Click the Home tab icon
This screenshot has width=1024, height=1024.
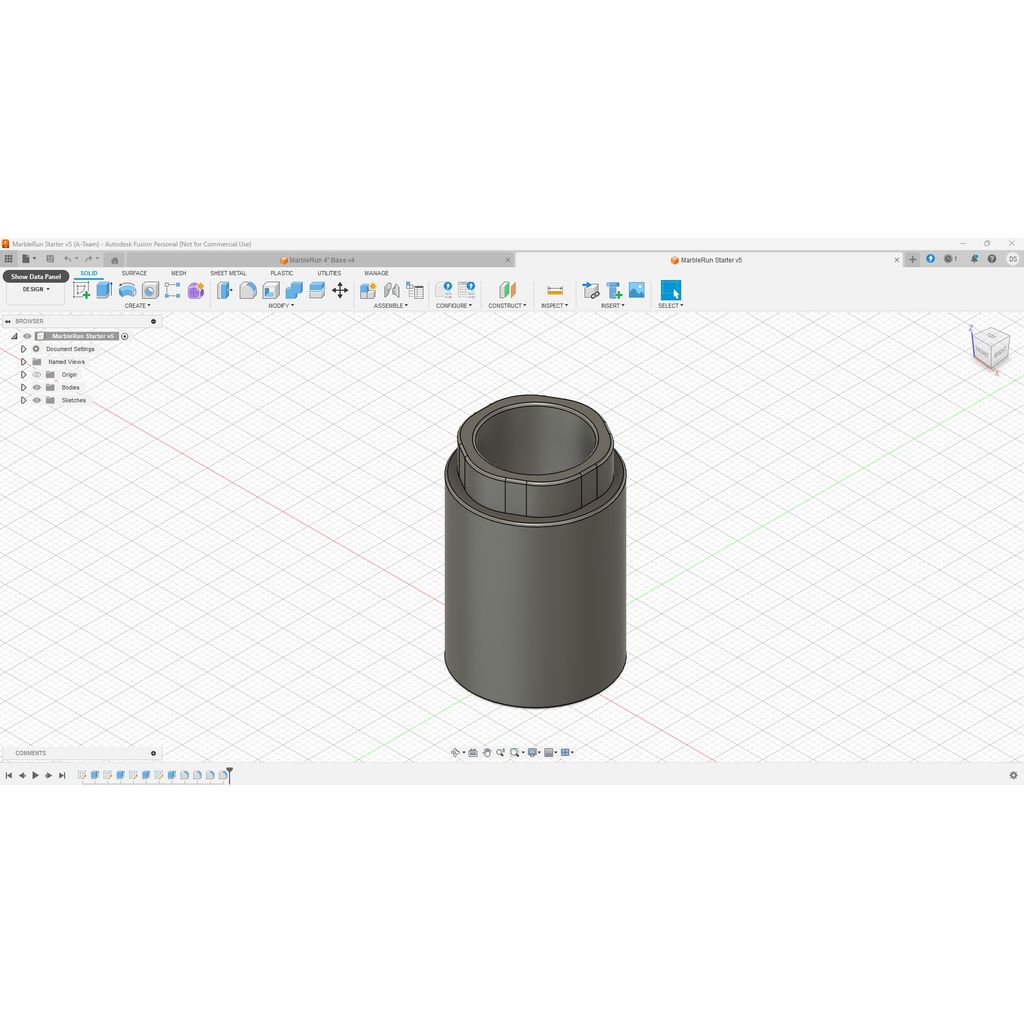pyautogui.click(x=114, y=260)
